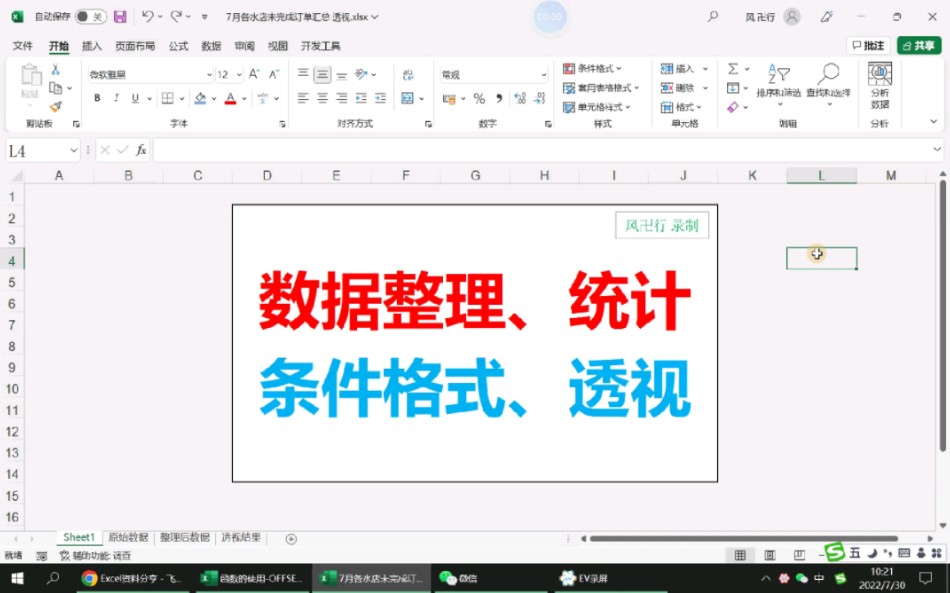Open the Fill Color dropdown arrow
This screenshot has height=593, width=950.
214,99
